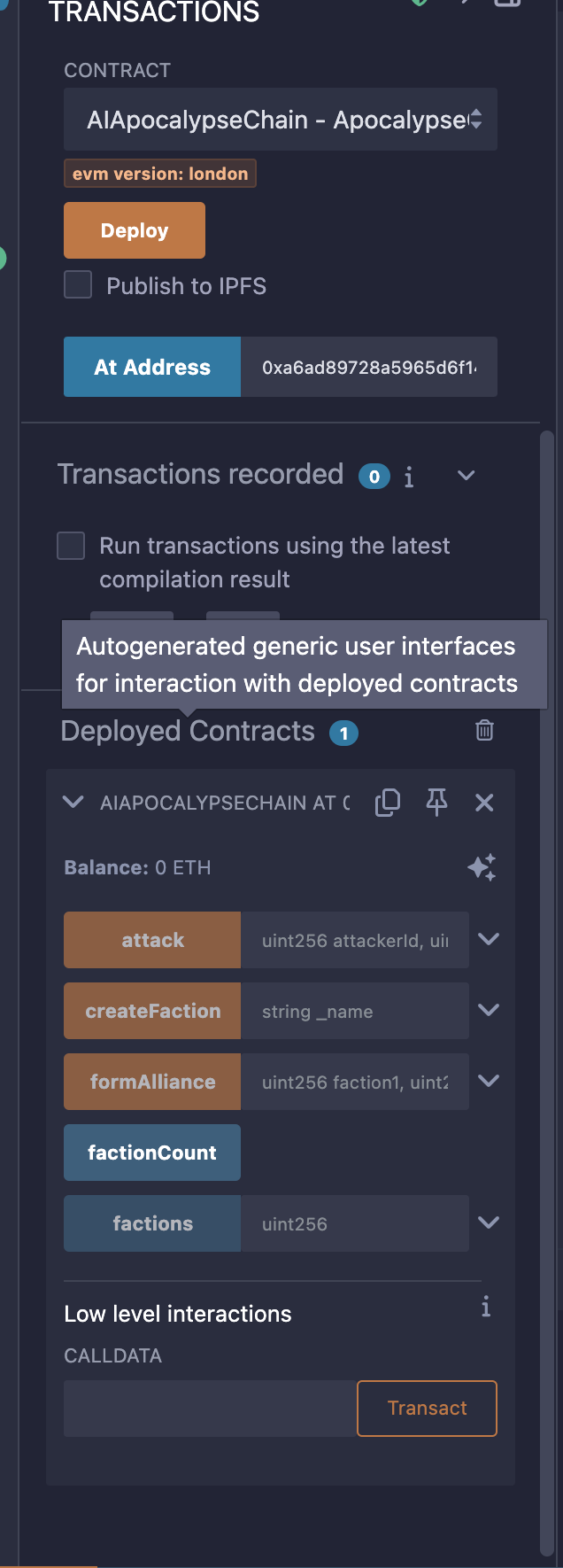The height and width of the screenshot is (1568, 563).
Task: Click the AI sparkle icon beside Balance
Action: (482, 867)
